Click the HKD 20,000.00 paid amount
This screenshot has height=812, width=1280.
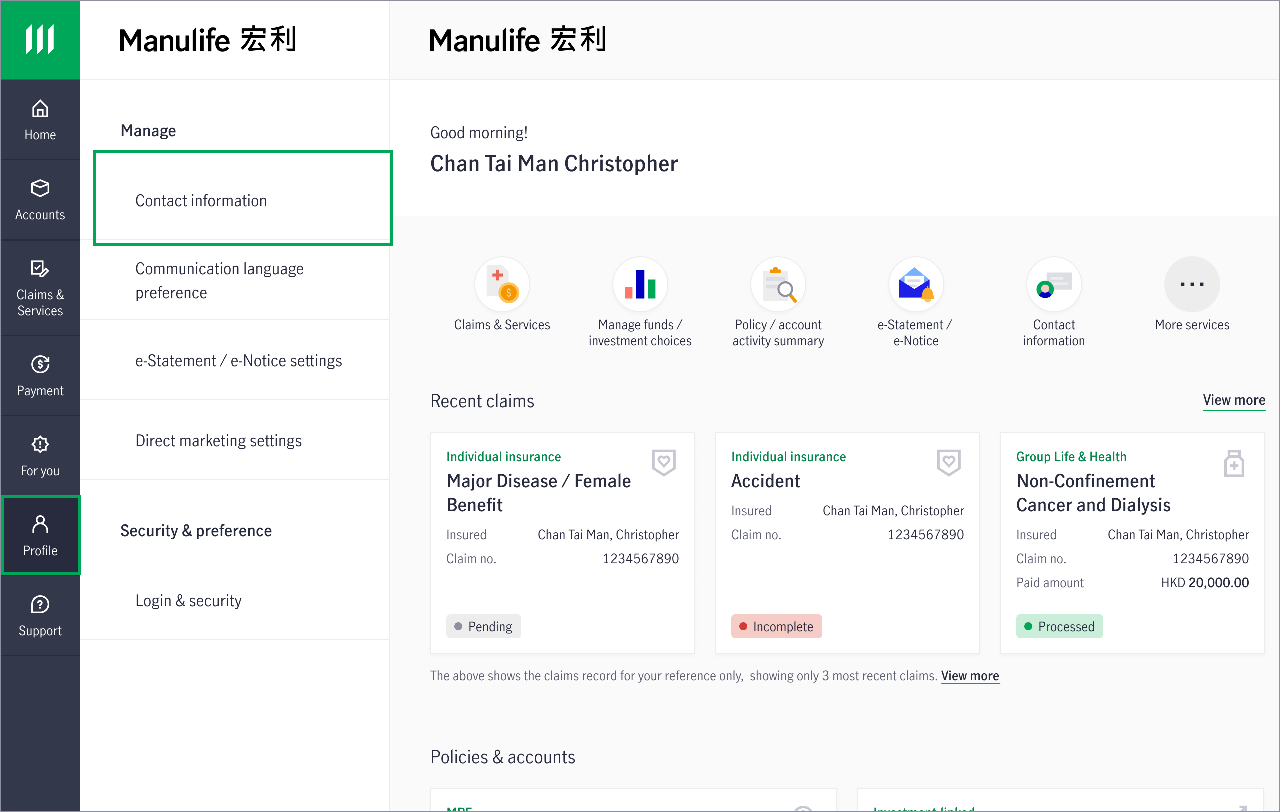pyautogui.click(x=1205, y=583)
